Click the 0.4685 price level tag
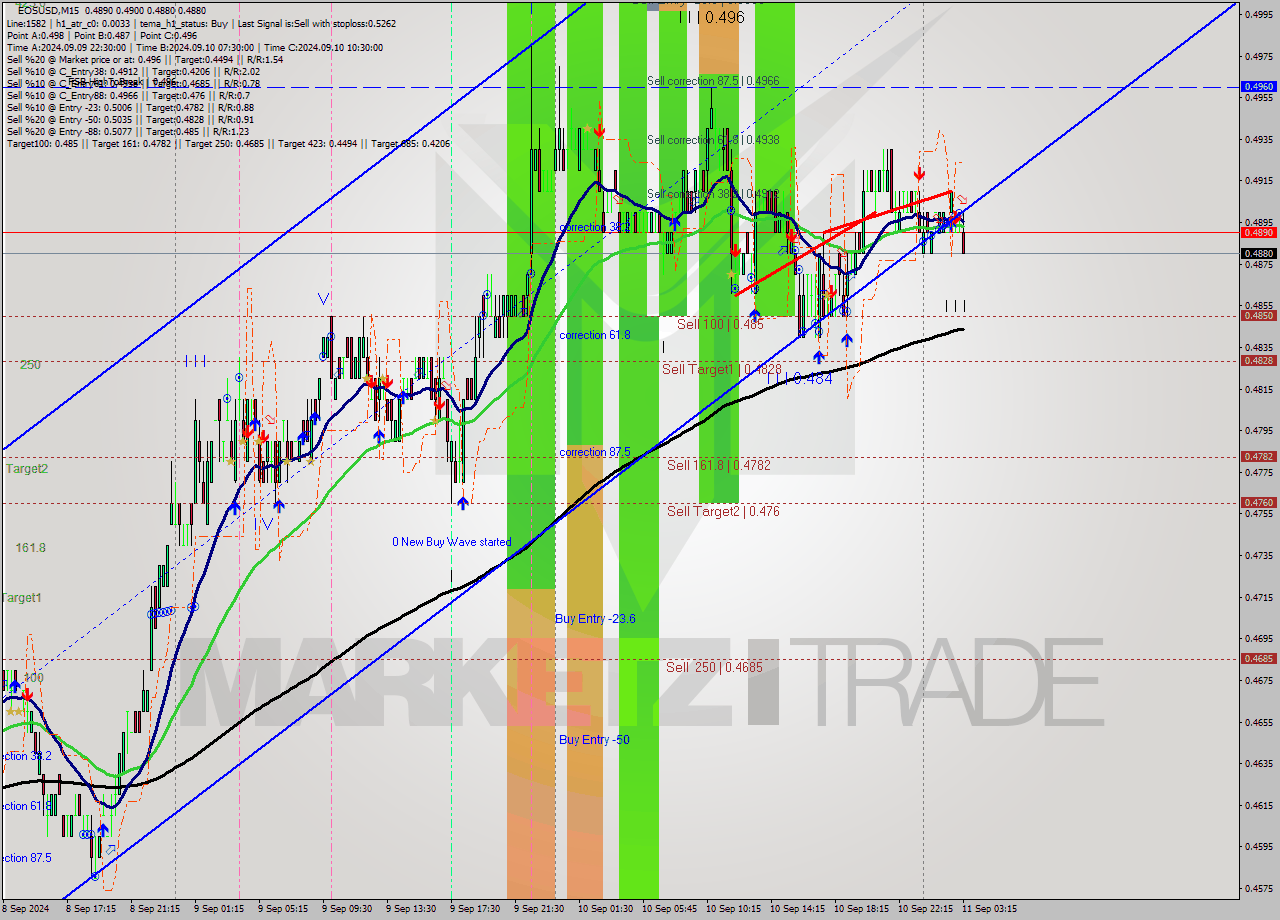Screen dimensions: 1280x920 [1258, 659]
